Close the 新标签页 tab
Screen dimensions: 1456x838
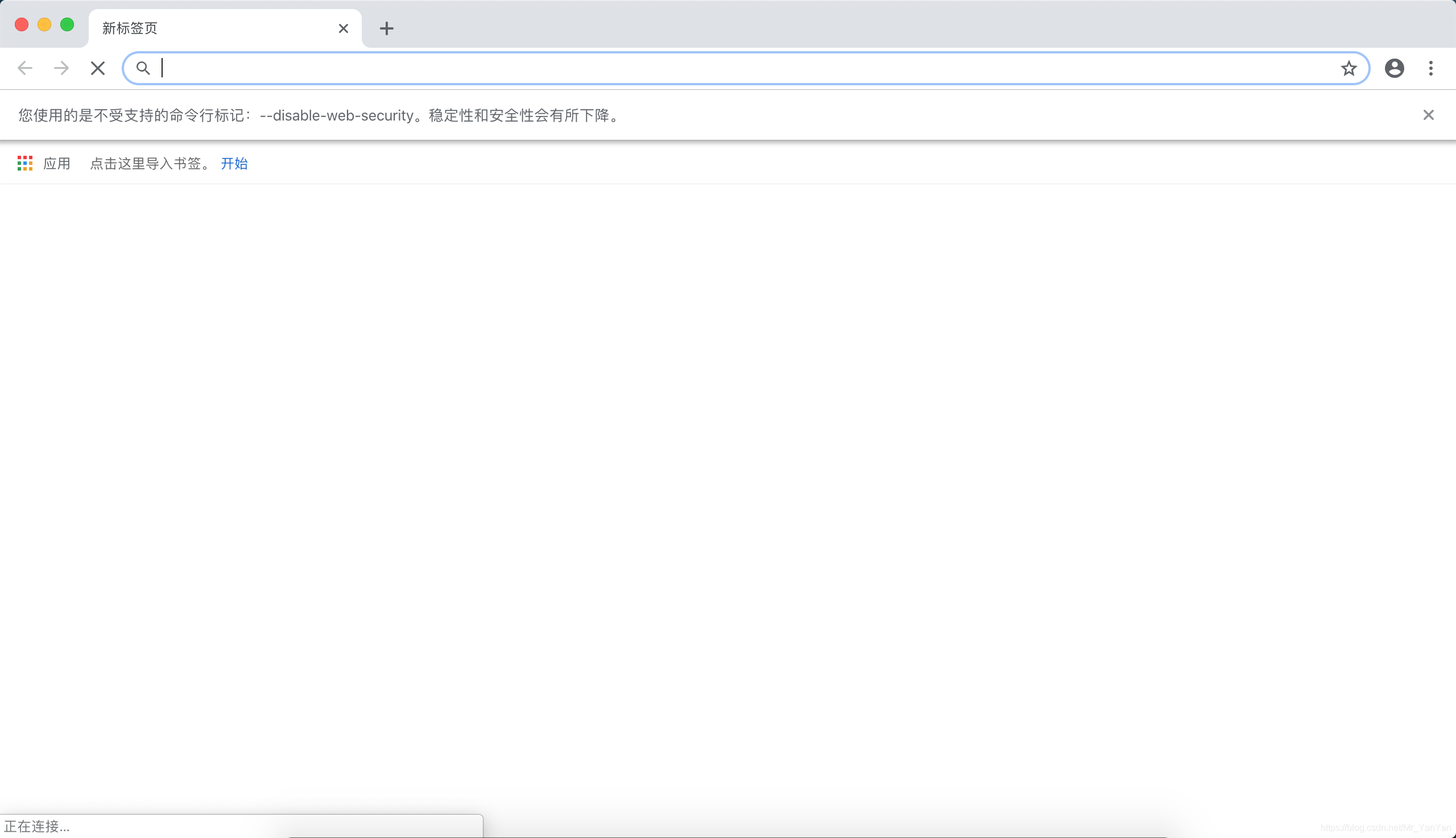343,28
